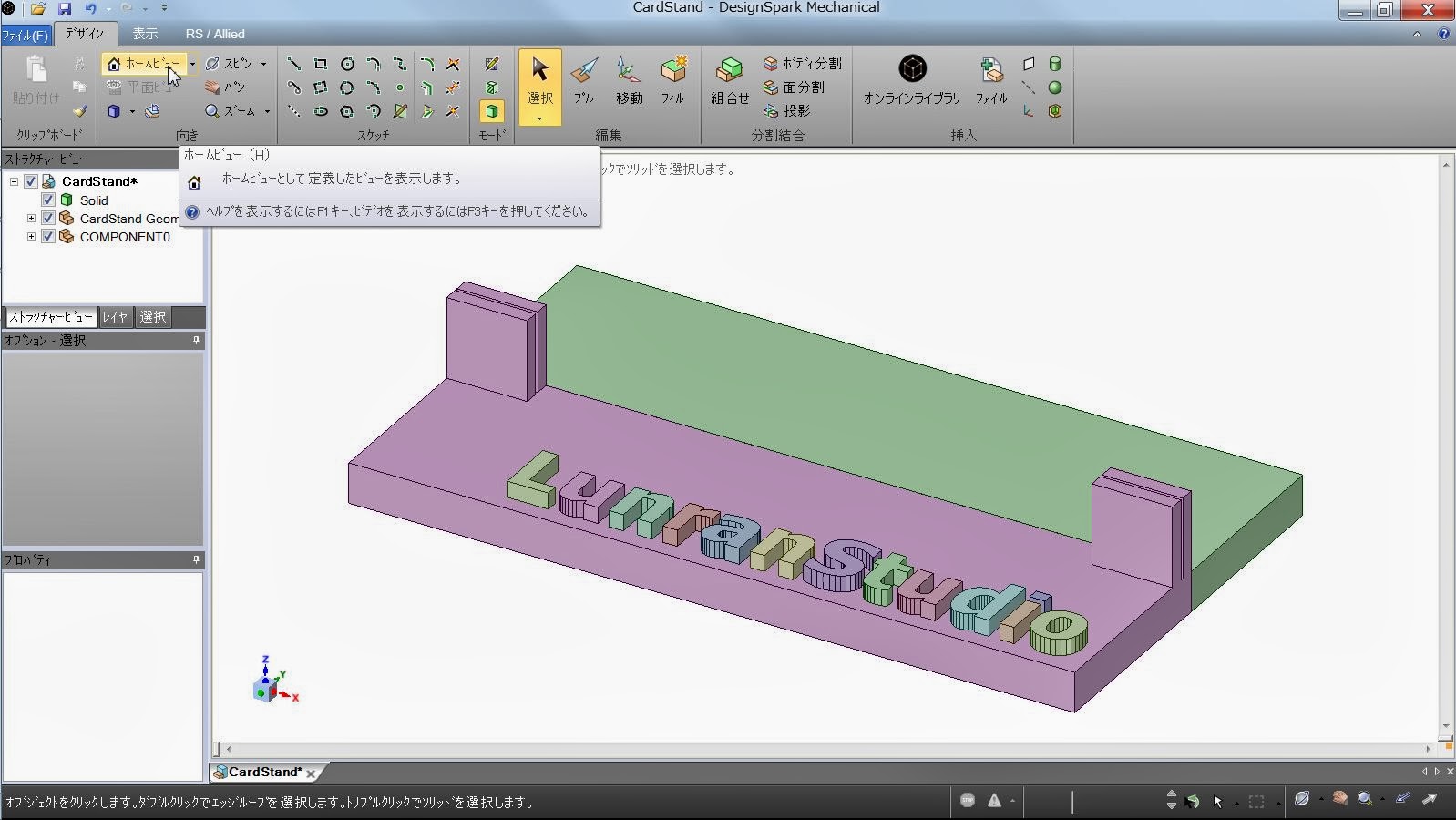Screen dimensions: 1456x820
Task: Click the pan hand icon in status bar
Action: click(1339, 798)
